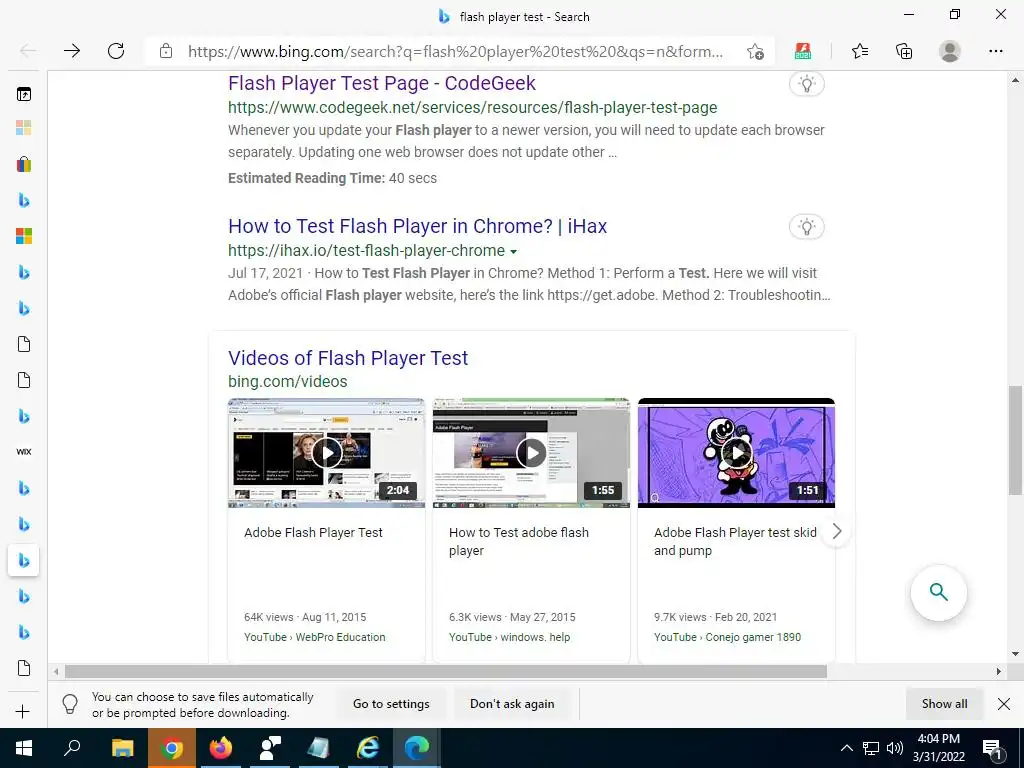Screen dimensions: 1024x768
Task: Open Windows taskbar search magnifier
Action: [72, 748]
